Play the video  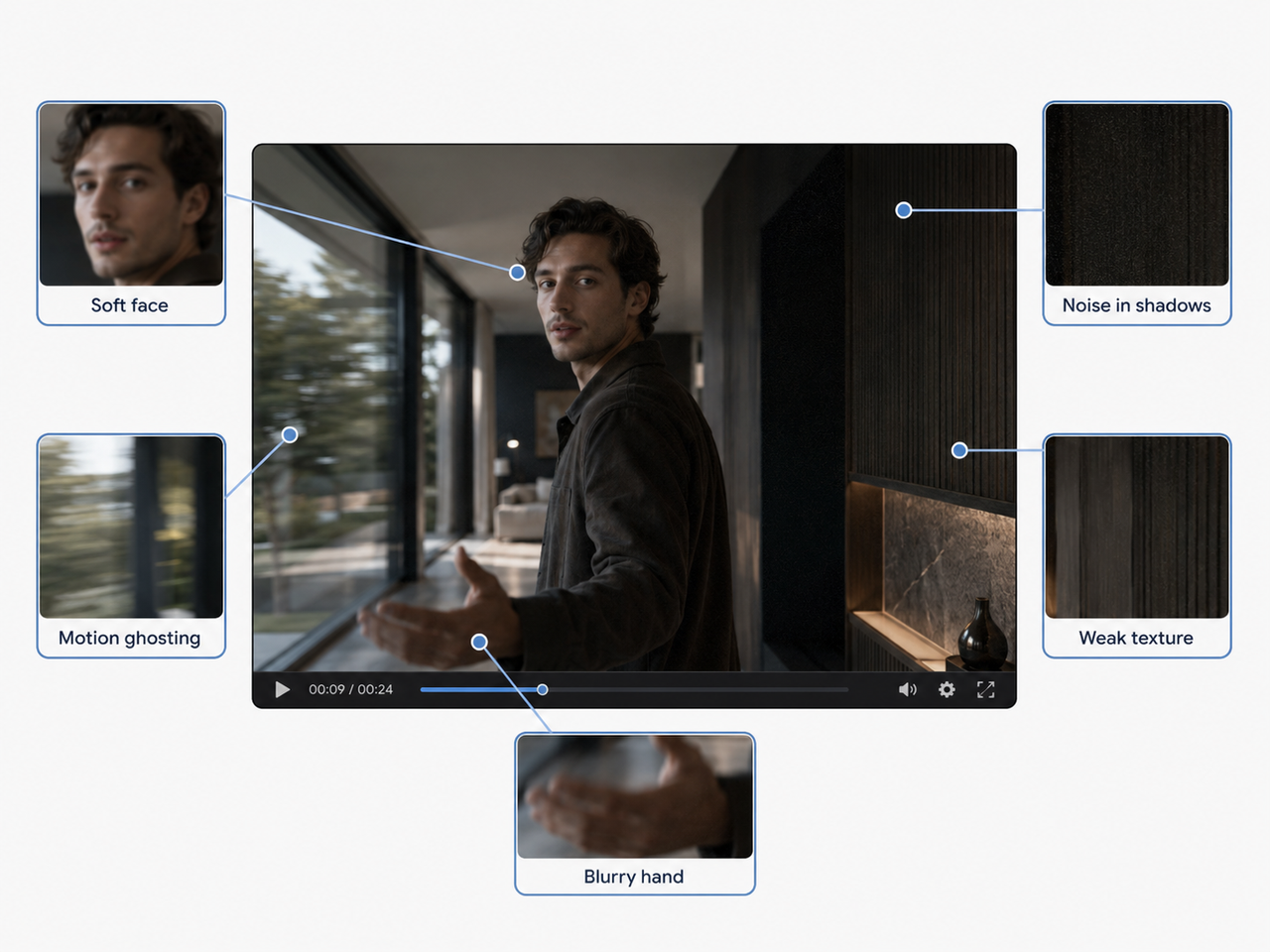283,689
